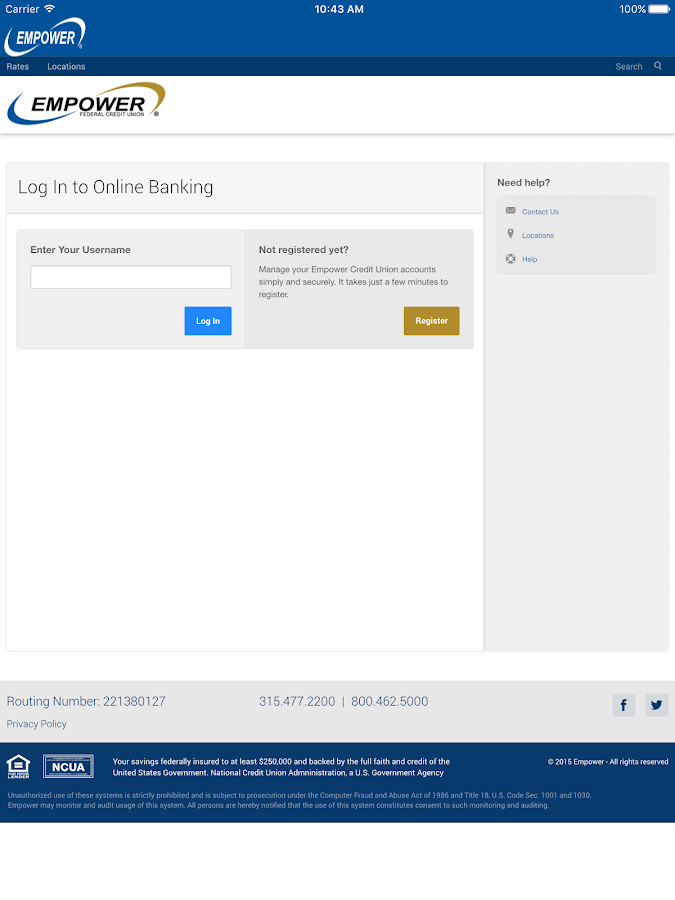This screenshot has height=900, width=675.
Task: Click the lifebuoy Help icon
Action: [x=510, y=259]
